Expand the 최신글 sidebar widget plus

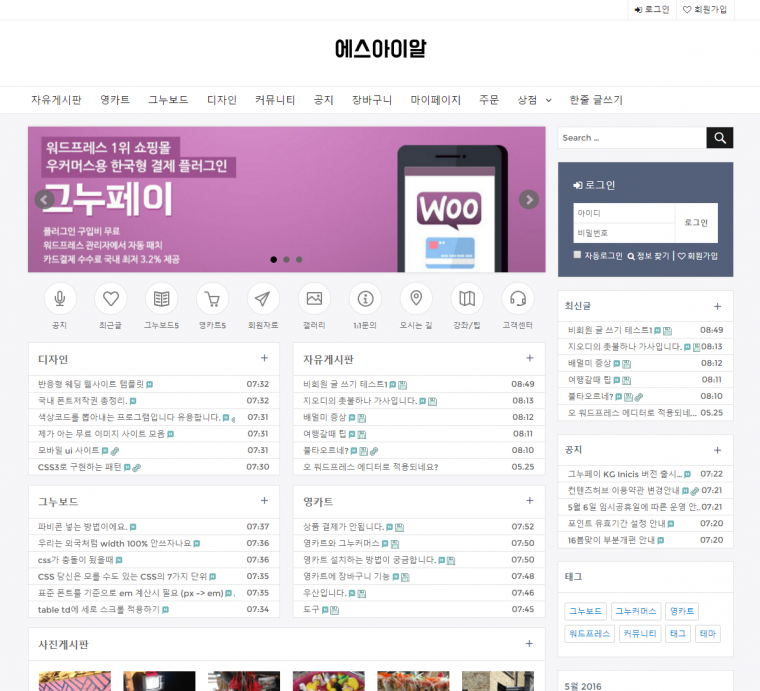coord(717,306)
